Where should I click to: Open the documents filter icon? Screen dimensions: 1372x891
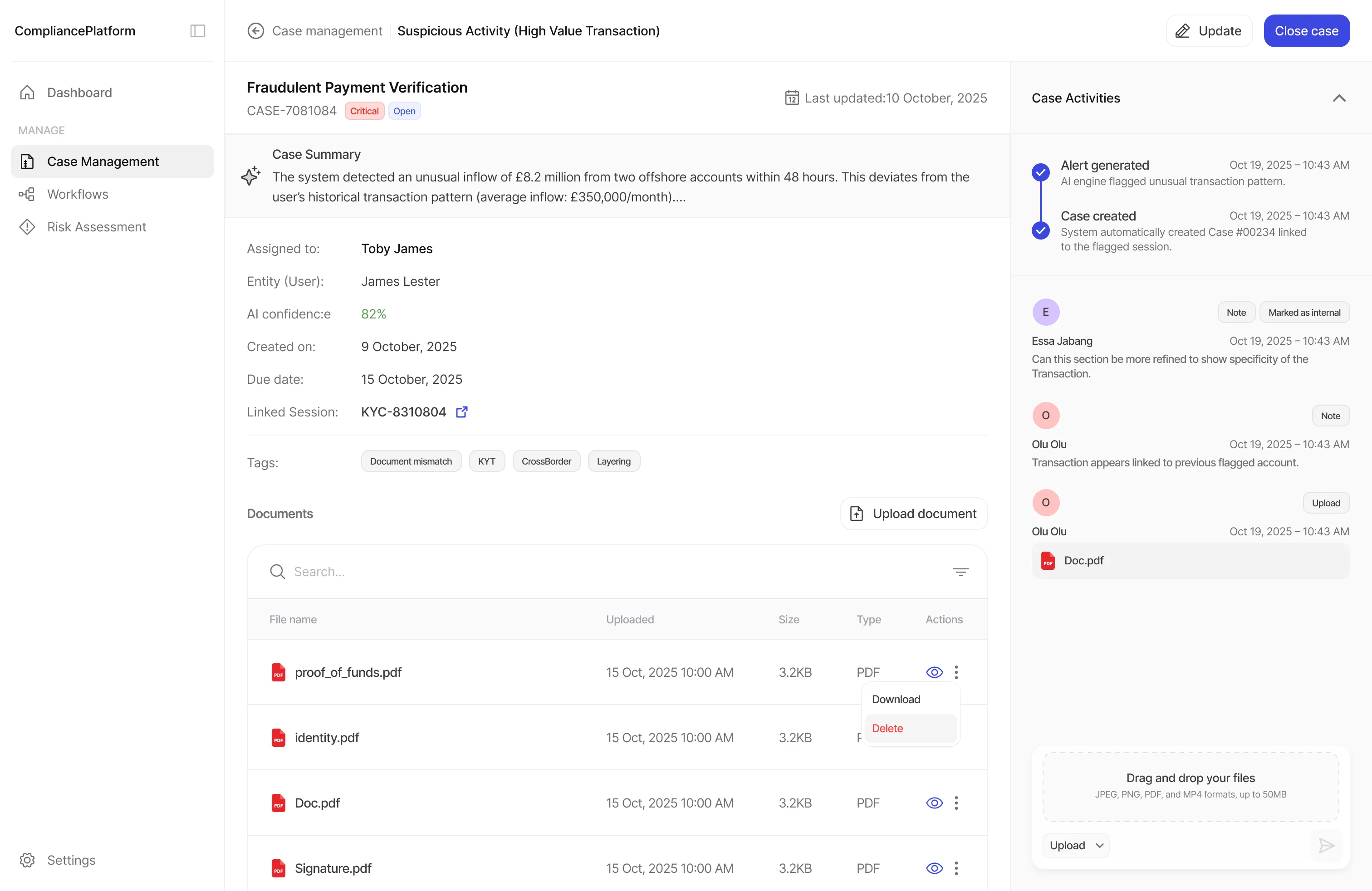(x=961, y=571)
